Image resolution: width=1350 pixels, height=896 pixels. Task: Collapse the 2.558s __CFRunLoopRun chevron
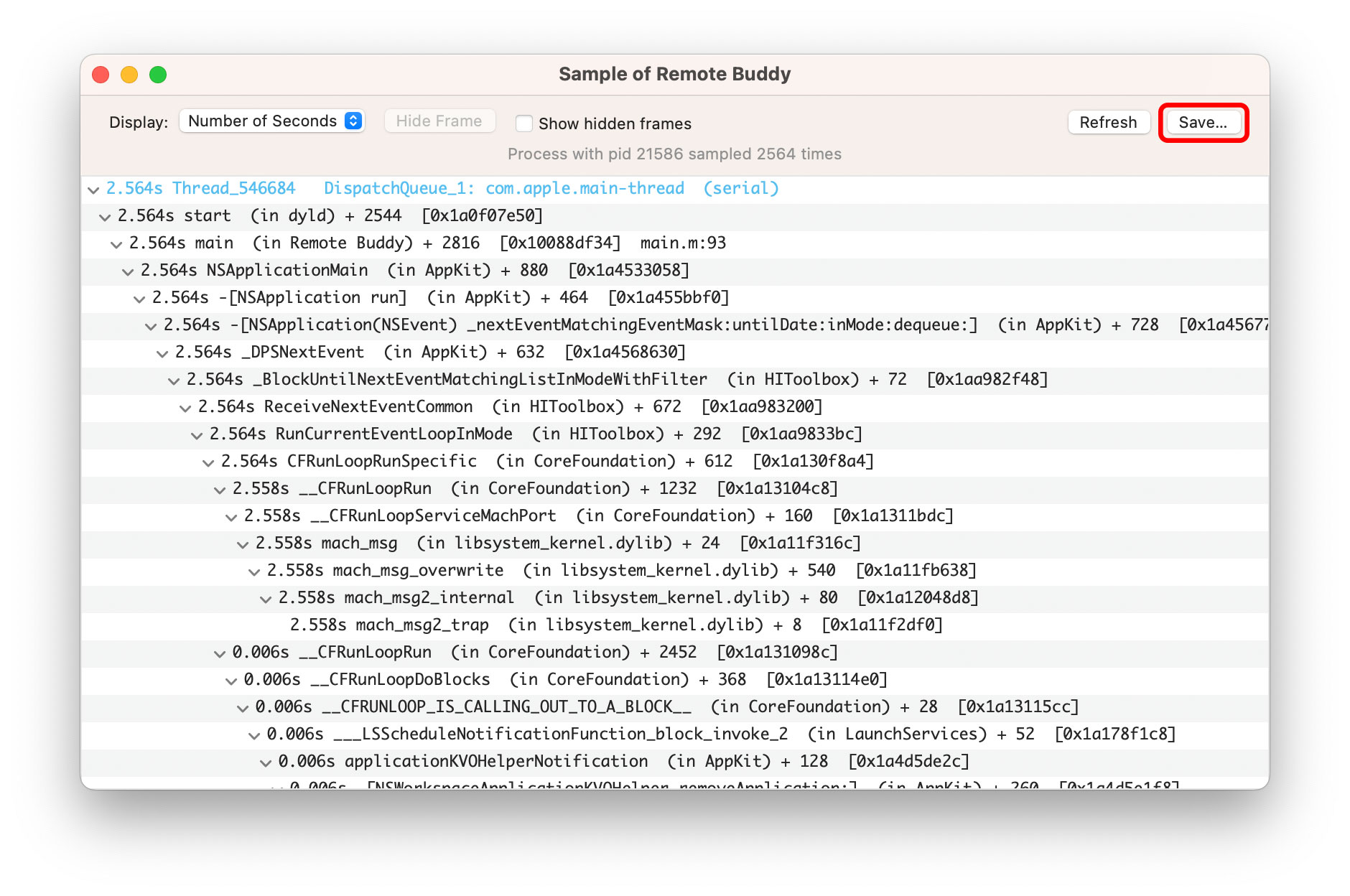220,490
